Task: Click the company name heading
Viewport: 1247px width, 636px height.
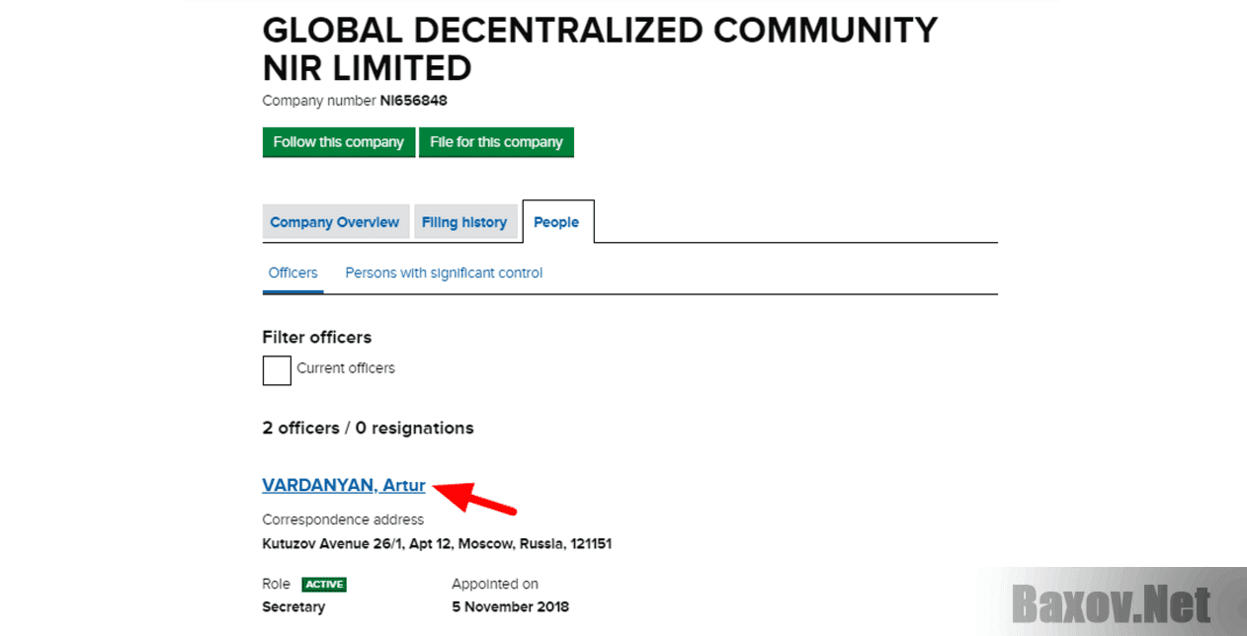Action: pos(600,48)
